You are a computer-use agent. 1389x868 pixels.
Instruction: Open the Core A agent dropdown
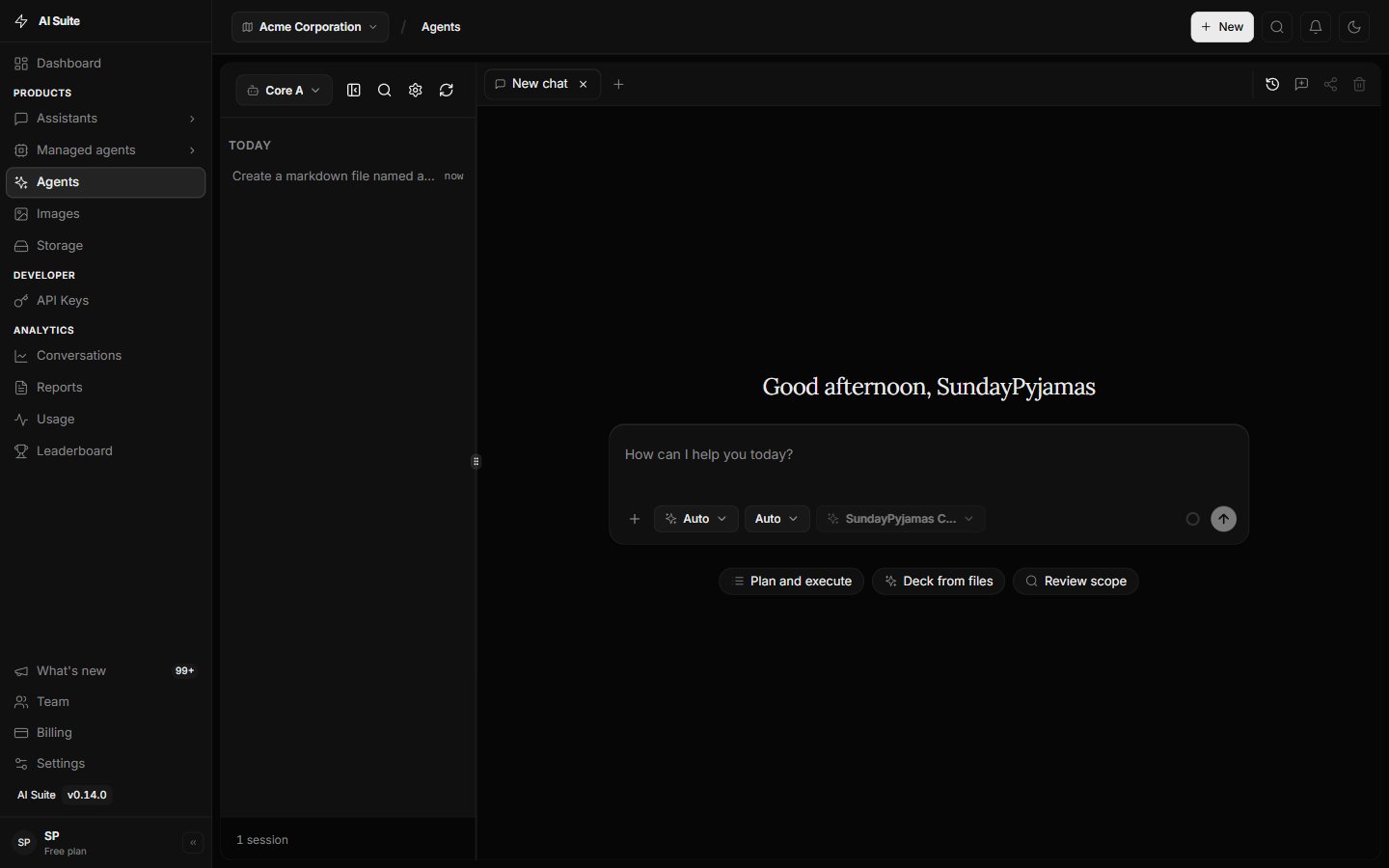tap(285, 91)
